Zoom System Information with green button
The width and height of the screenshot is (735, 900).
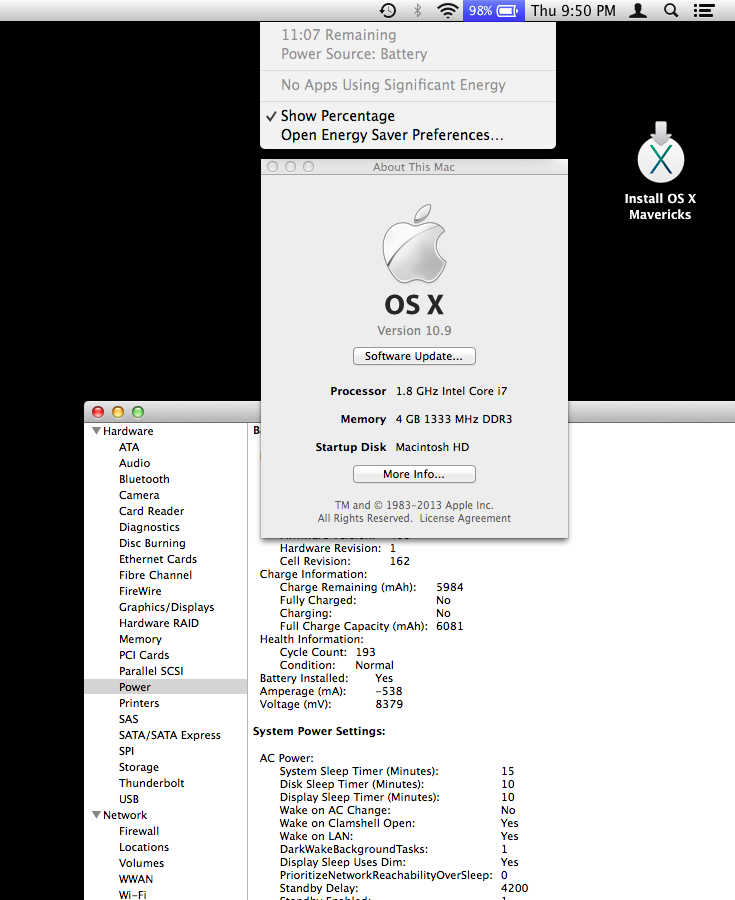[x=138, y=412]
